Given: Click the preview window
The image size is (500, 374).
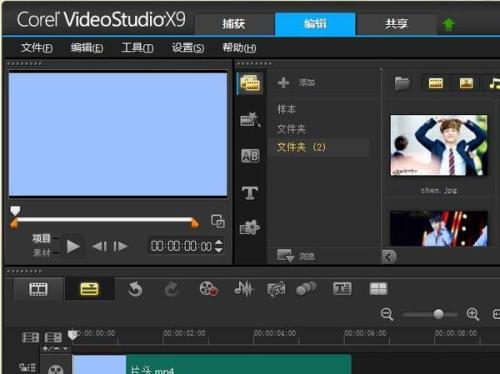Looking at the screenshot, I should point(118,134).
